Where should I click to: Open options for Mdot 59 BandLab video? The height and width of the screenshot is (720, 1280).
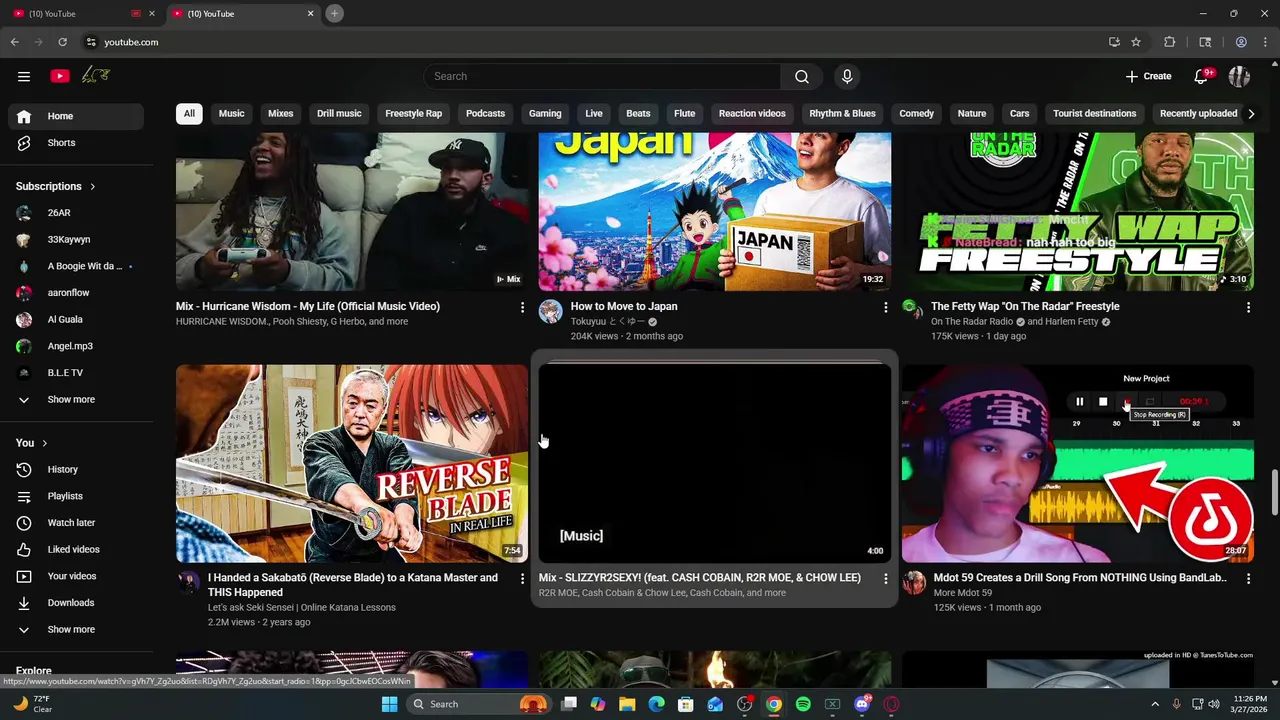pos(1248,578)
